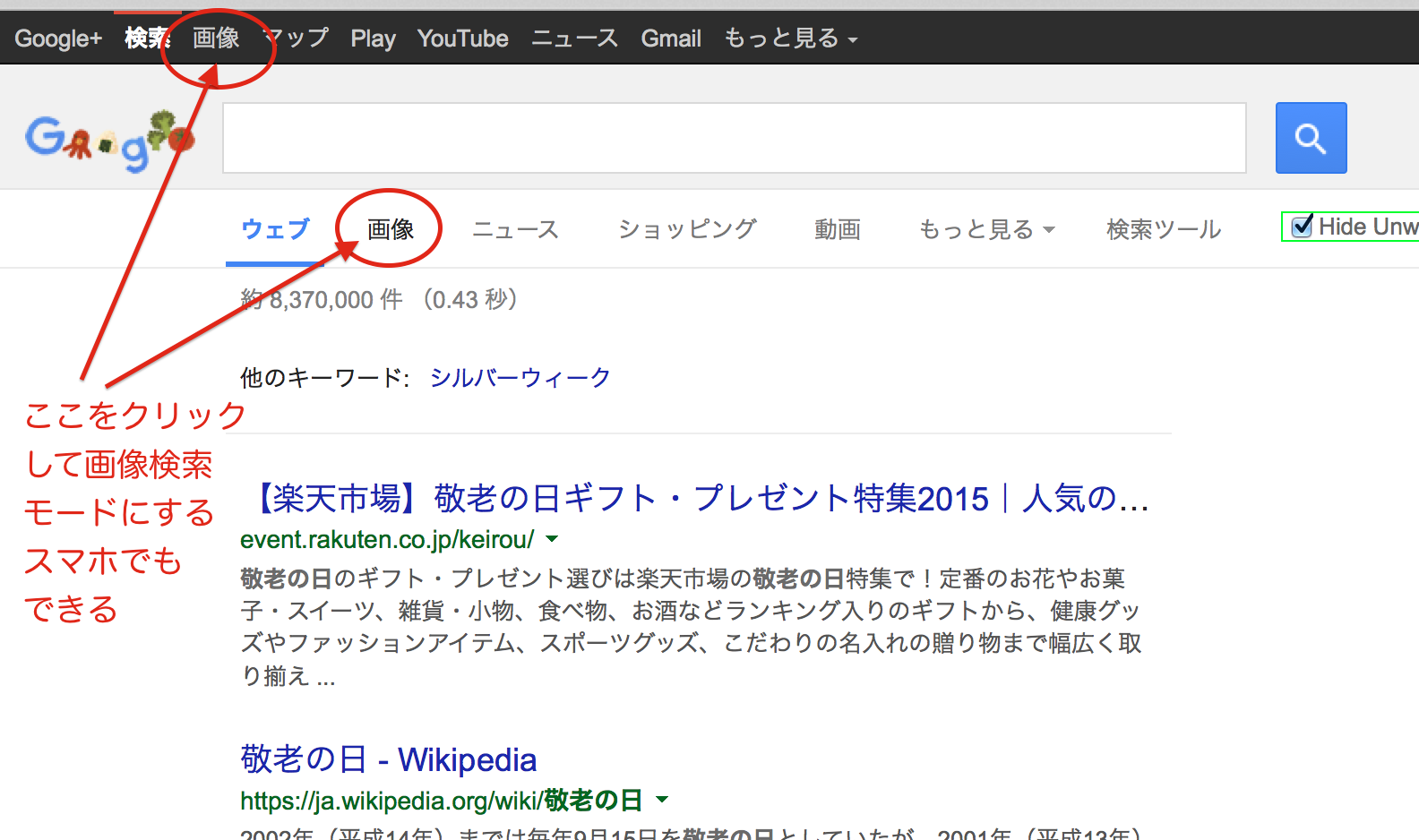Toggle the Hide Unwanted checkbox
1419x840 pixels.
tap(1302, 227)
